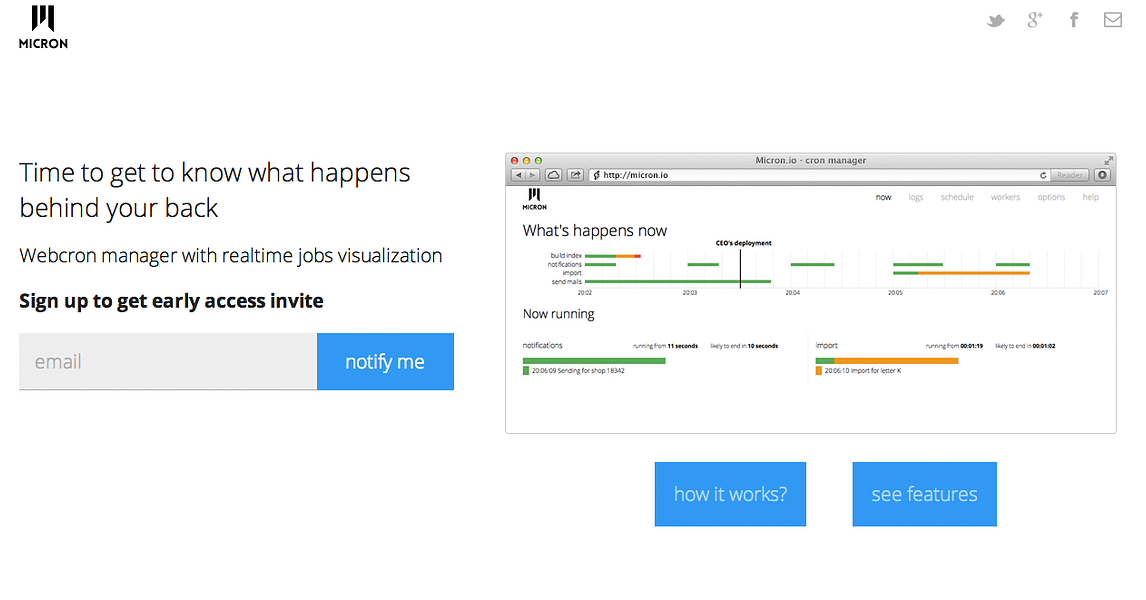
Task: Select the help tab in mockup
Action: tap(1090, 197)
